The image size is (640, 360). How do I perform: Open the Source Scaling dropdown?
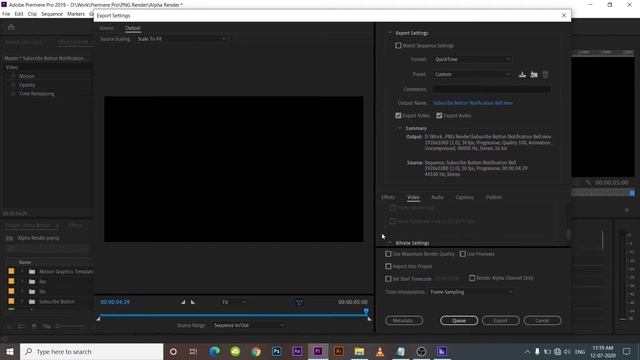pyautogui.click(x=181, y=39)
